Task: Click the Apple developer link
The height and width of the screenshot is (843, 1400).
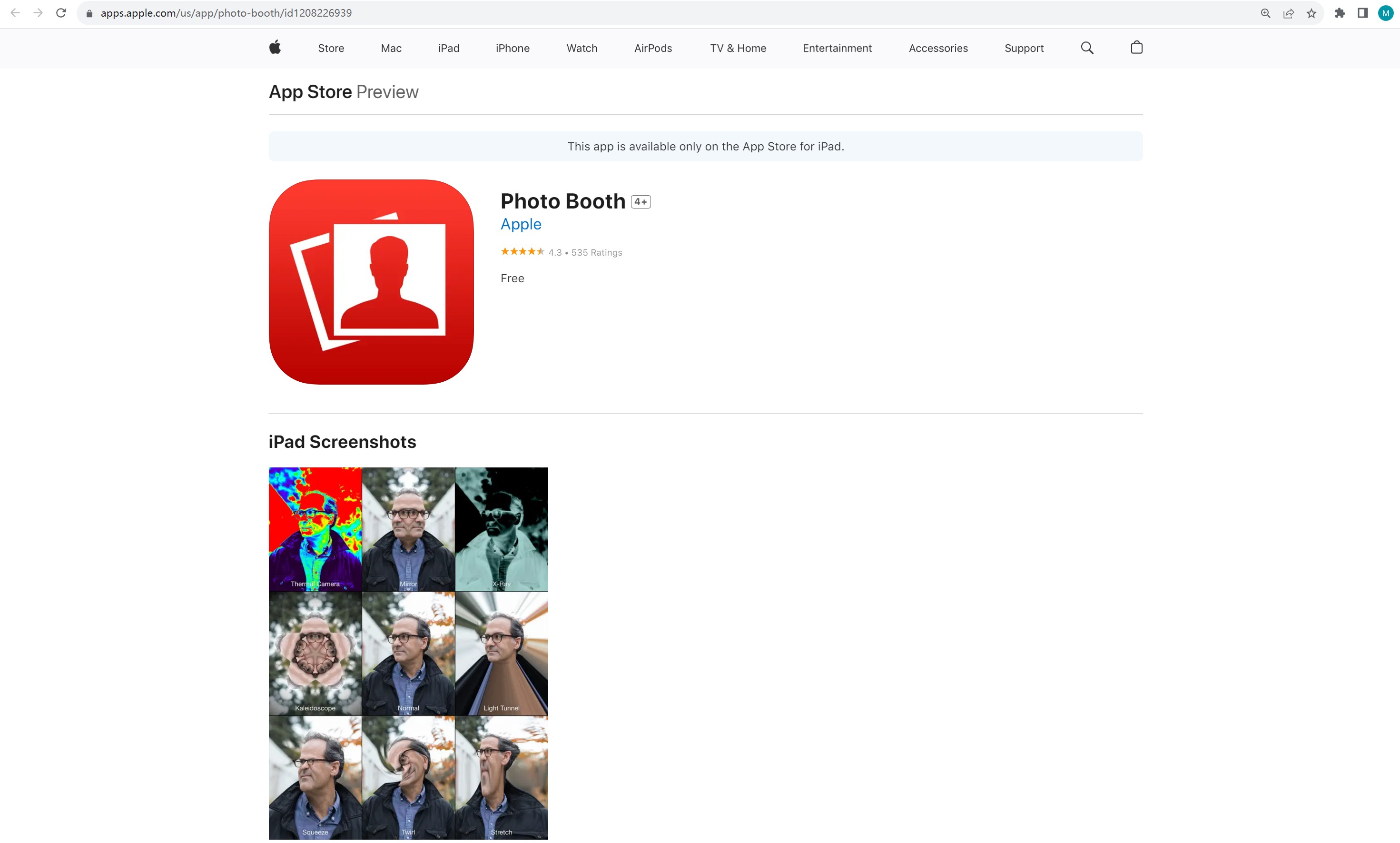Action: pos(520,224)
